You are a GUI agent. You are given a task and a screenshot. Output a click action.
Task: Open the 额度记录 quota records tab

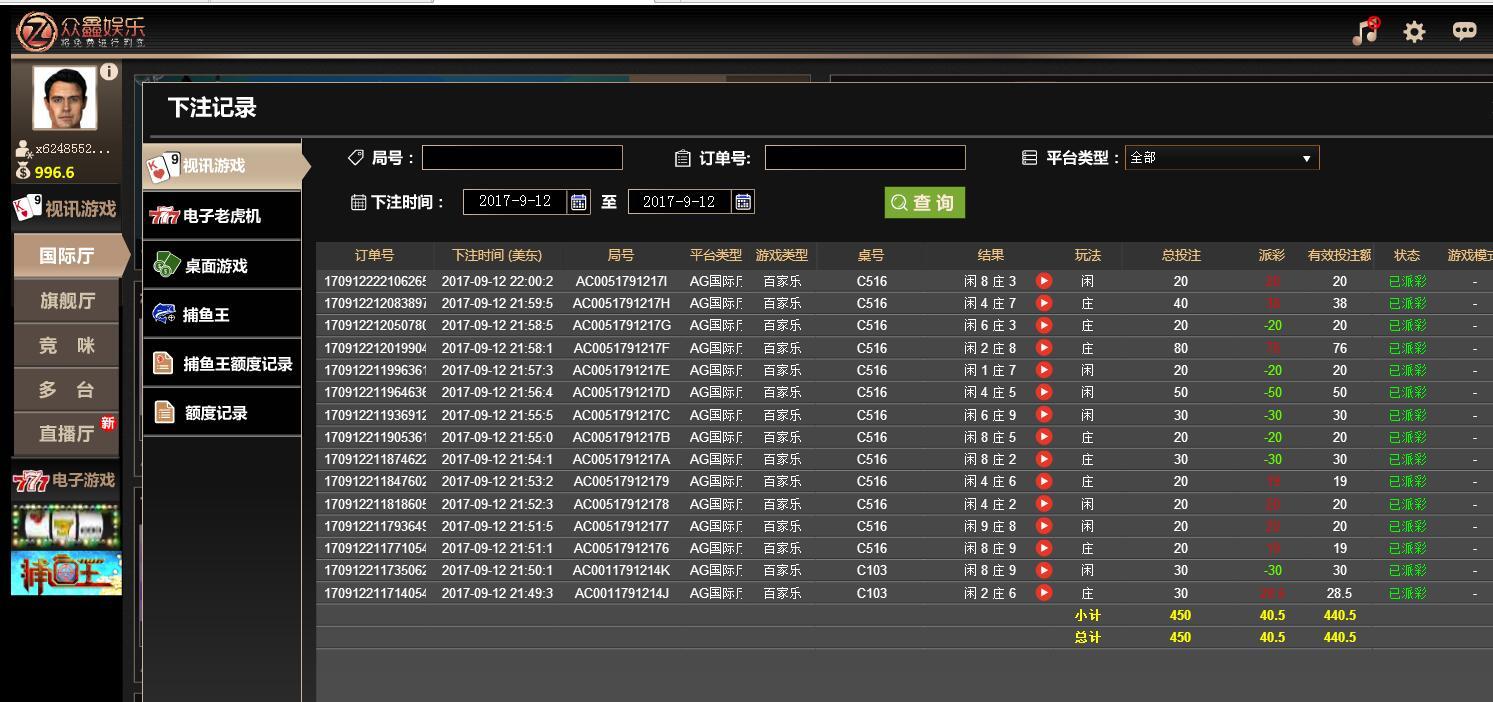tap(221, 413)
